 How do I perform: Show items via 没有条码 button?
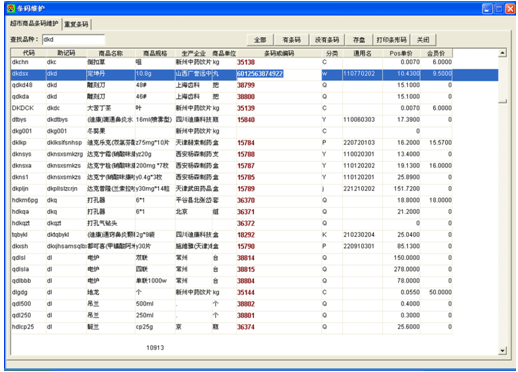[x=327, y=40]
